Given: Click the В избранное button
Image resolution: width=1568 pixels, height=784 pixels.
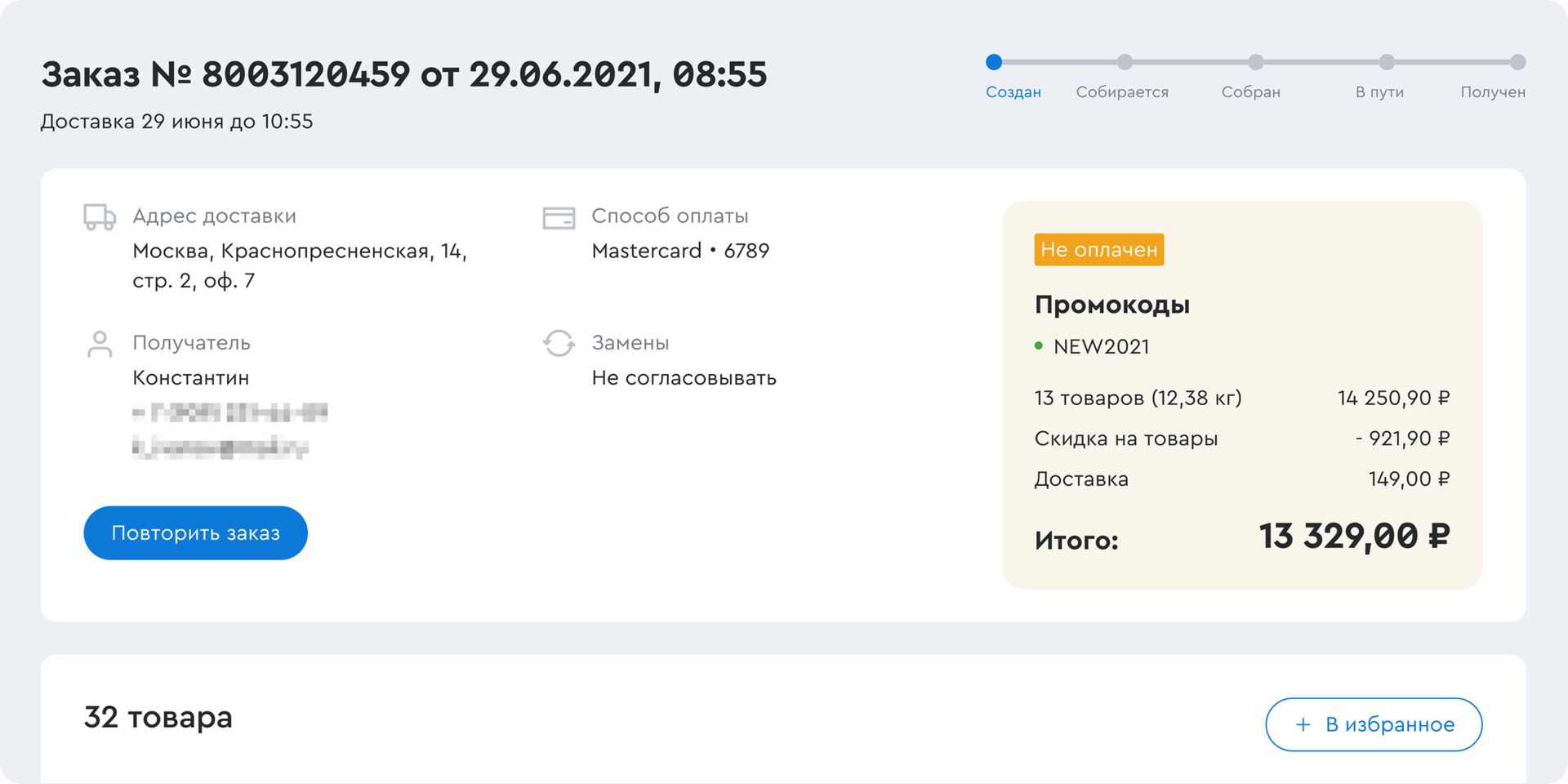Looking at the screenshot, I should point(1374,724).
